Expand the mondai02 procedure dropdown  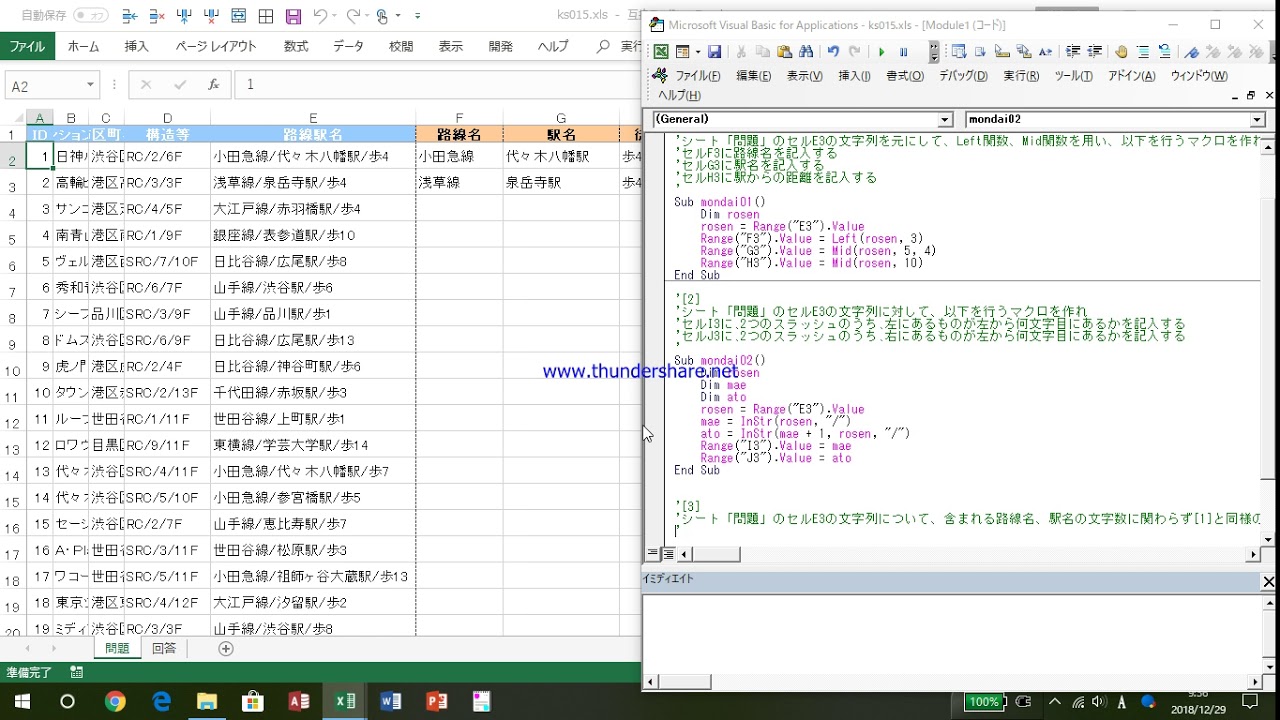(1257, 119)
